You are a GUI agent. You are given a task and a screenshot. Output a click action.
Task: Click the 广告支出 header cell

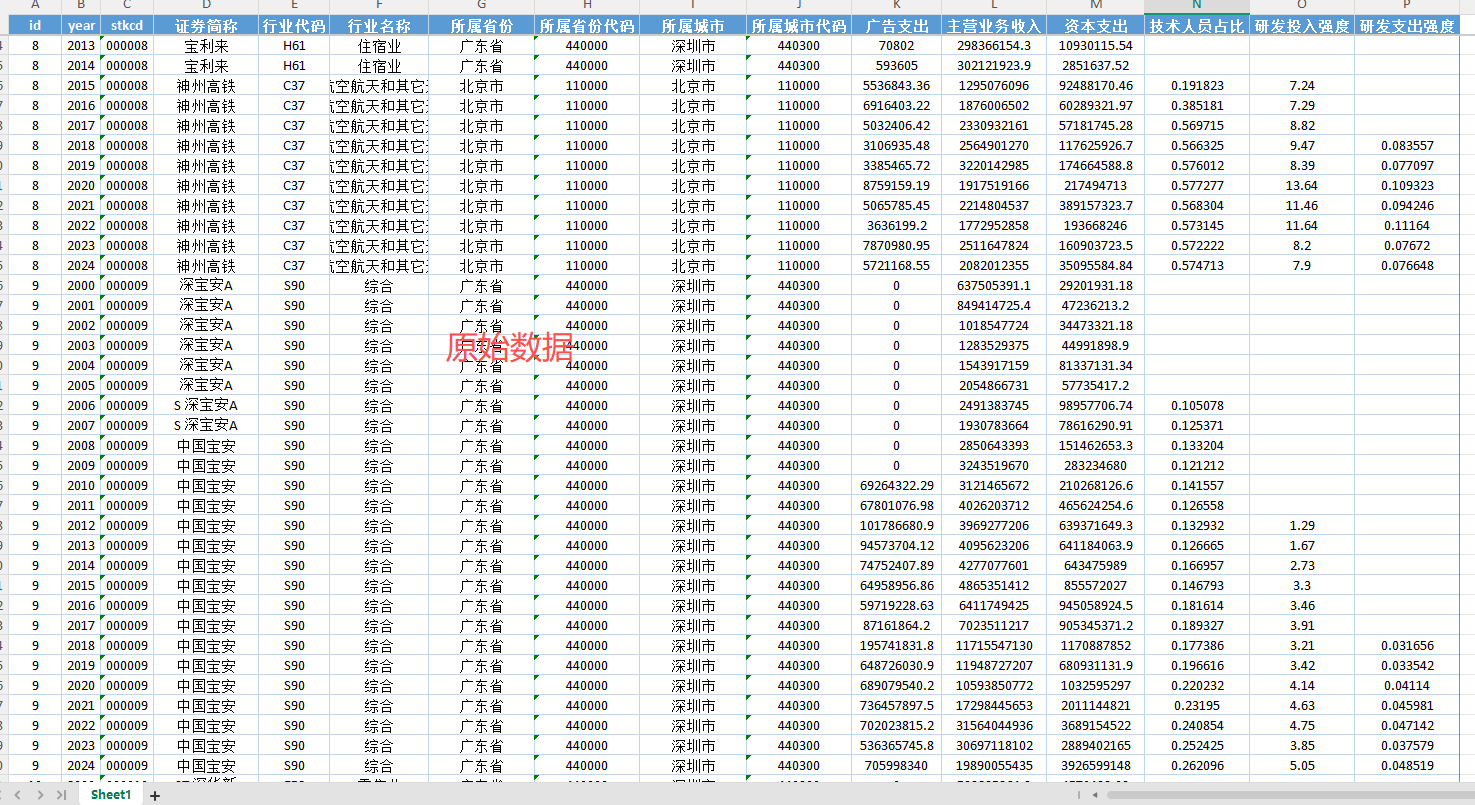pyautogui.click(x=896, y=26)
